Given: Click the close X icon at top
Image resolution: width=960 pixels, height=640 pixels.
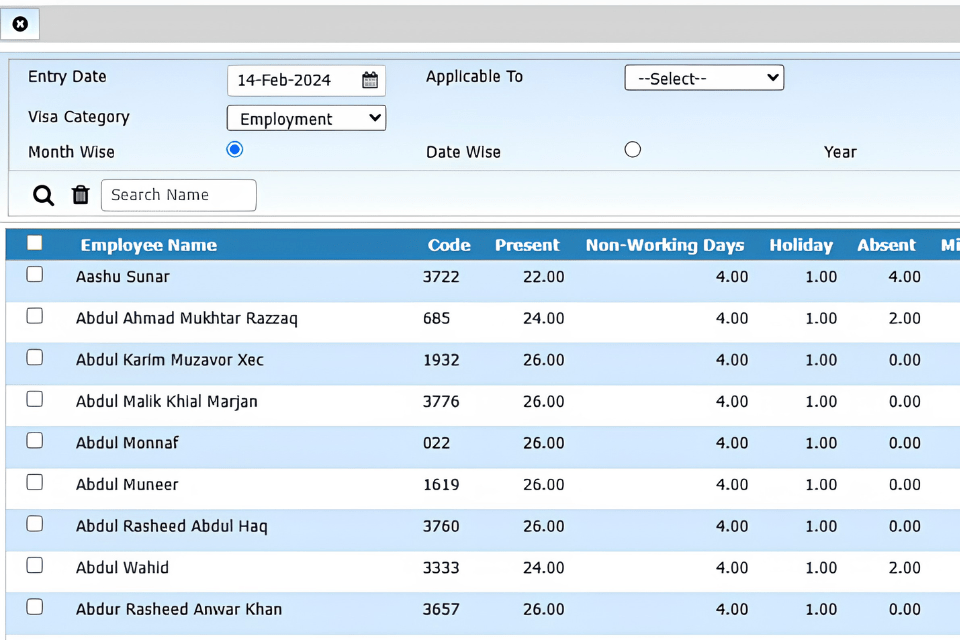Looking at the screenshot, I should click(20, 24).
